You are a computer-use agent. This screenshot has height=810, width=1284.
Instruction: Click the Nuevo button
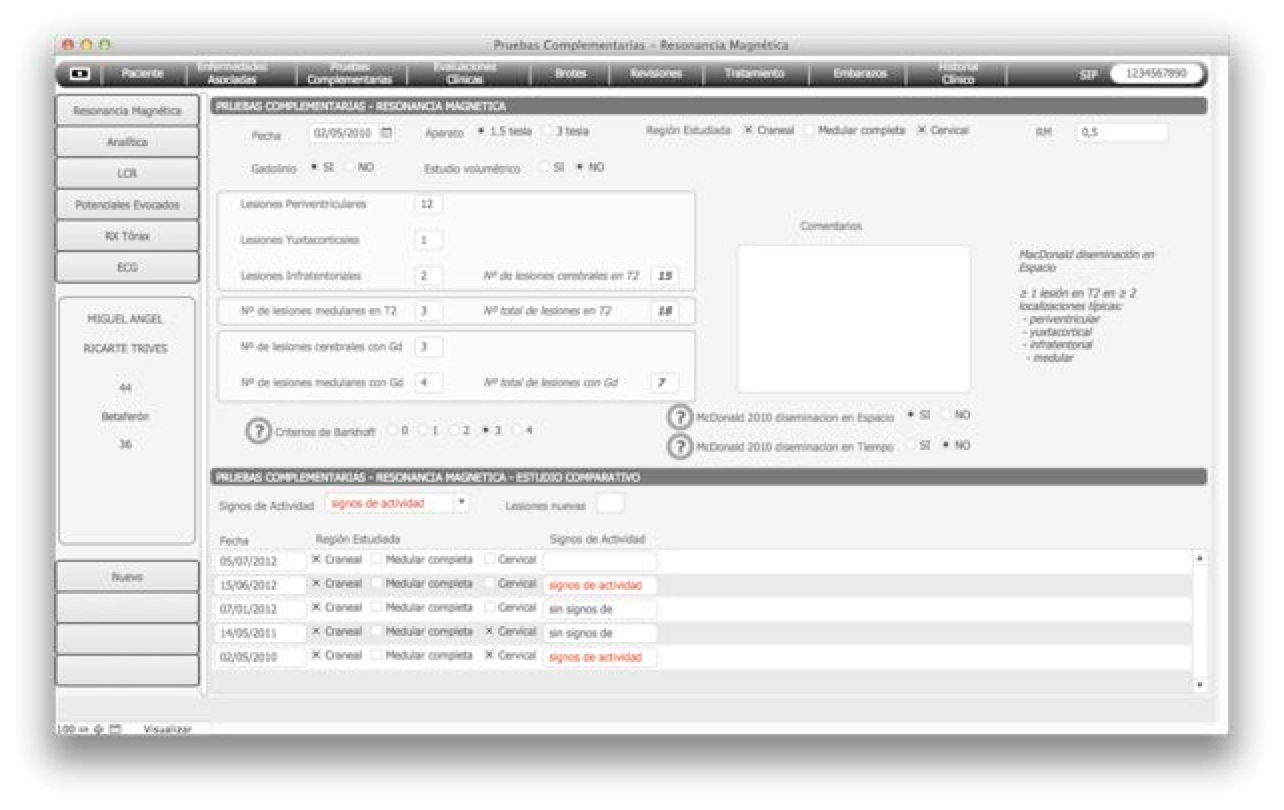[127, 577]
